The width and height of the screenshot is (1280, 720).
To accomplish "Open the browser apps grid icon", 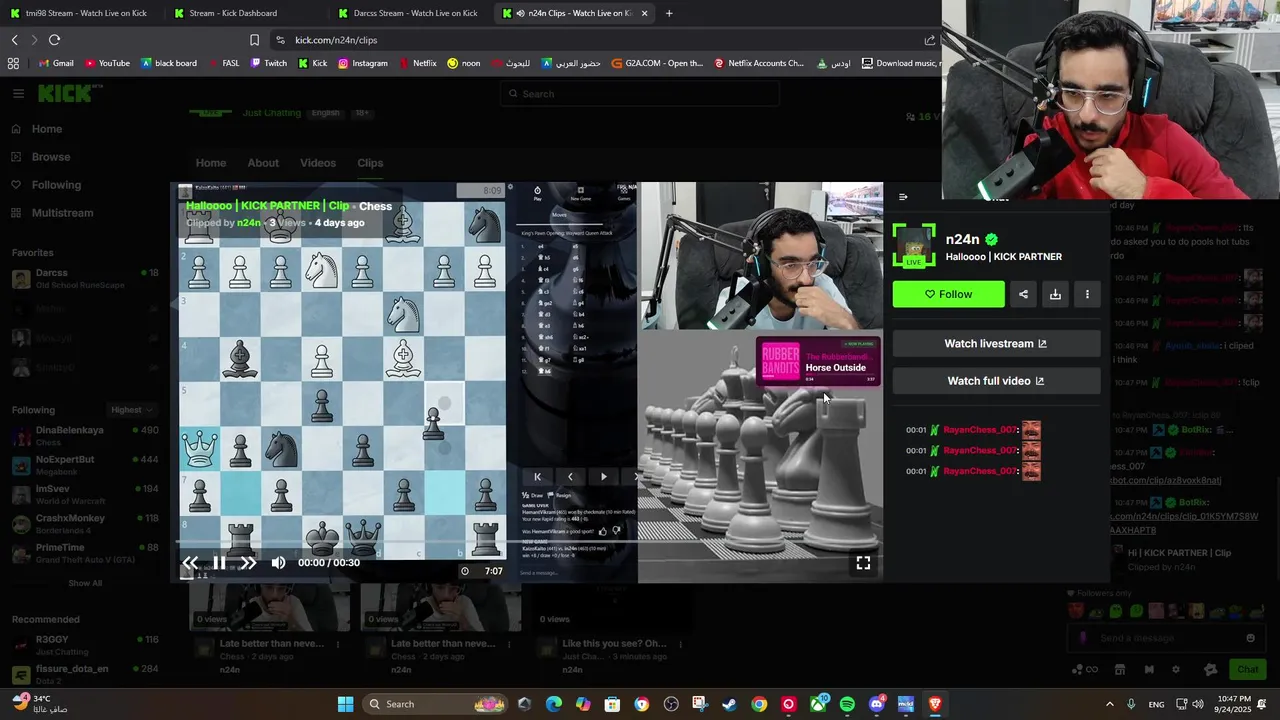I will (13, 63).
